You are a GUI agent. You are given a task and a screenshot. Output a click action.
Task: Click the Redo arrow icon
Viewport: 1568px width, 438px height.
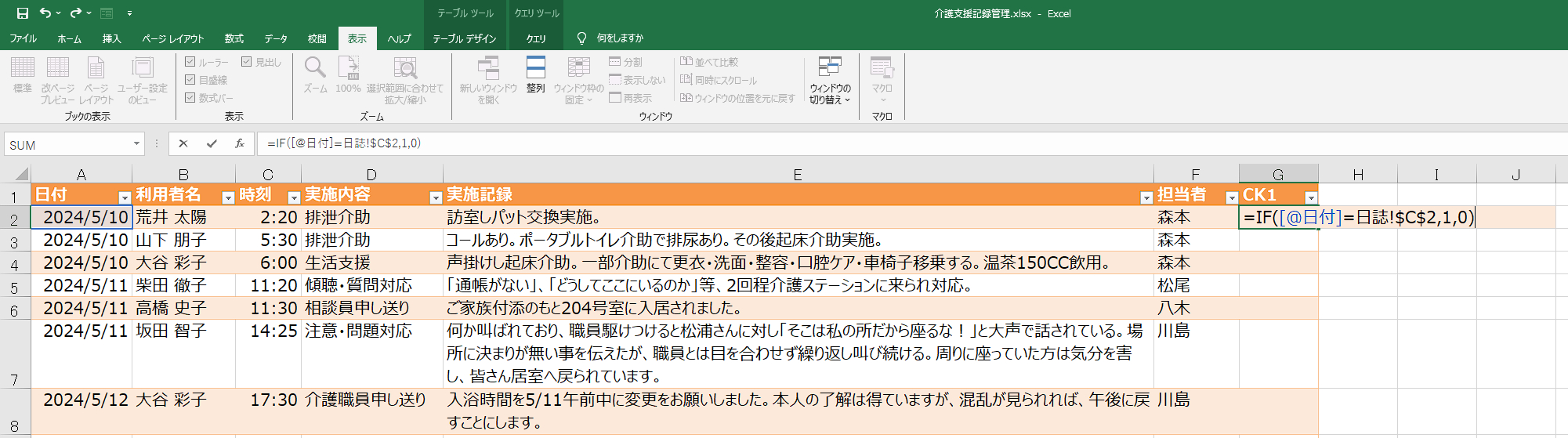75,13
